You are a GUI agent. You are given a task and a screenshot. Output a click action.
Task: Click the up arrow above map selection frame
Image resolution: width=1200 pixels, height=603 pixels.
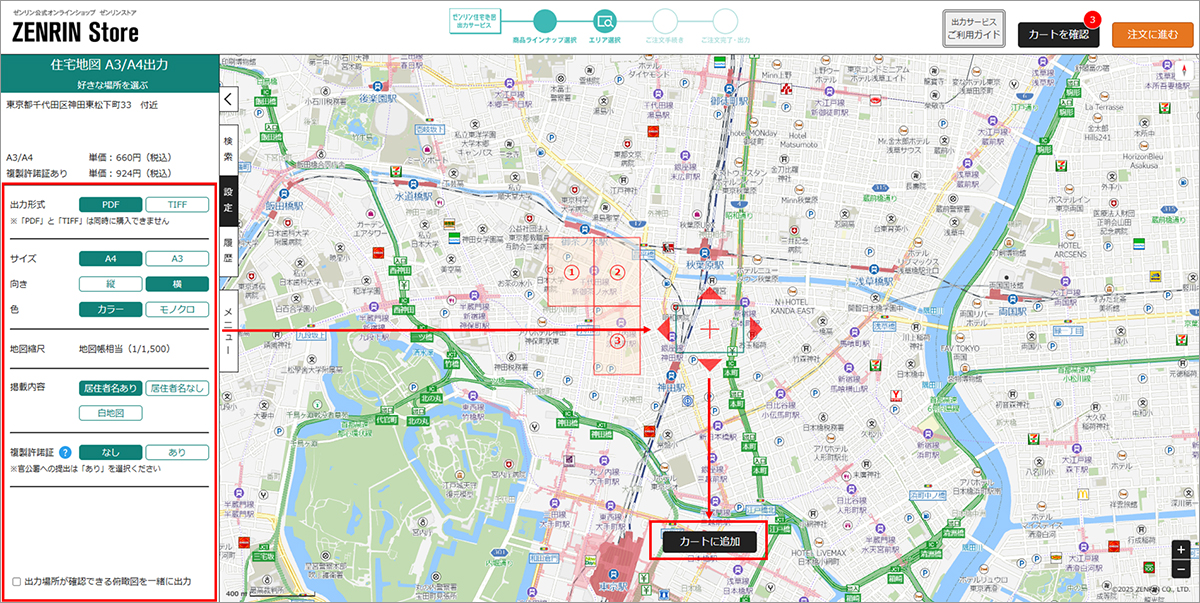[709, 295]
